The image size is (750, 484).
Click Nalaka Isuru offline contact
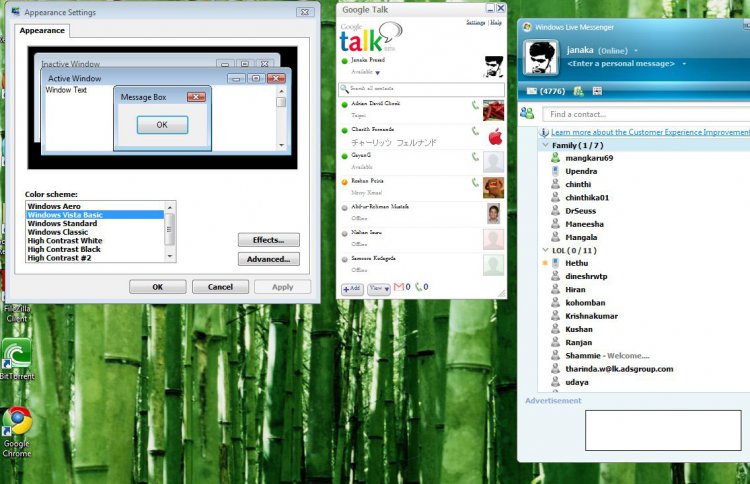(x=421, y=238)
